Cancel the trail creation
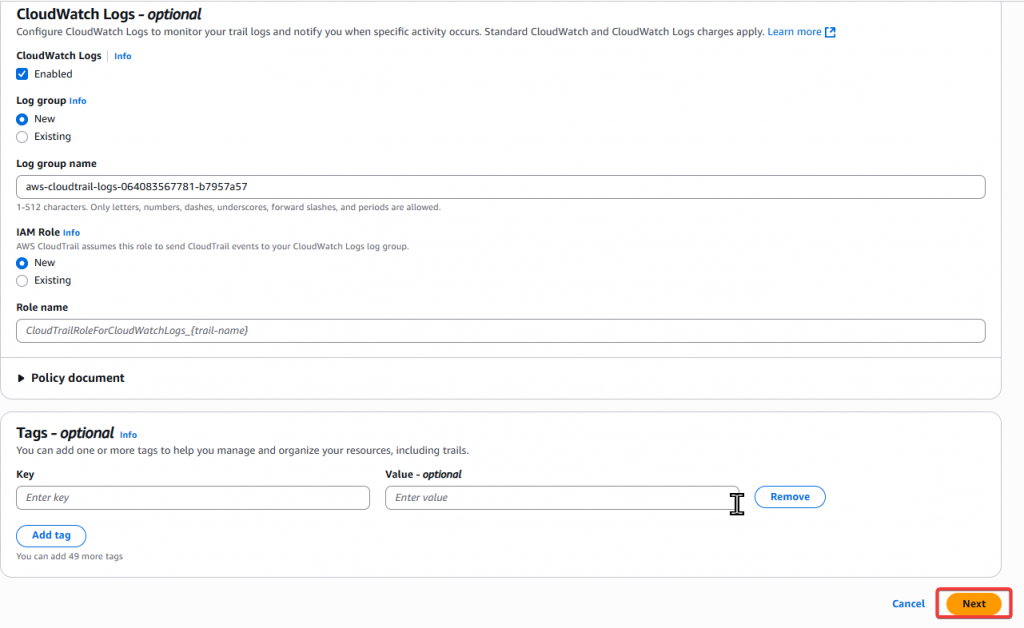1024x628 pixels. [908, 604]
